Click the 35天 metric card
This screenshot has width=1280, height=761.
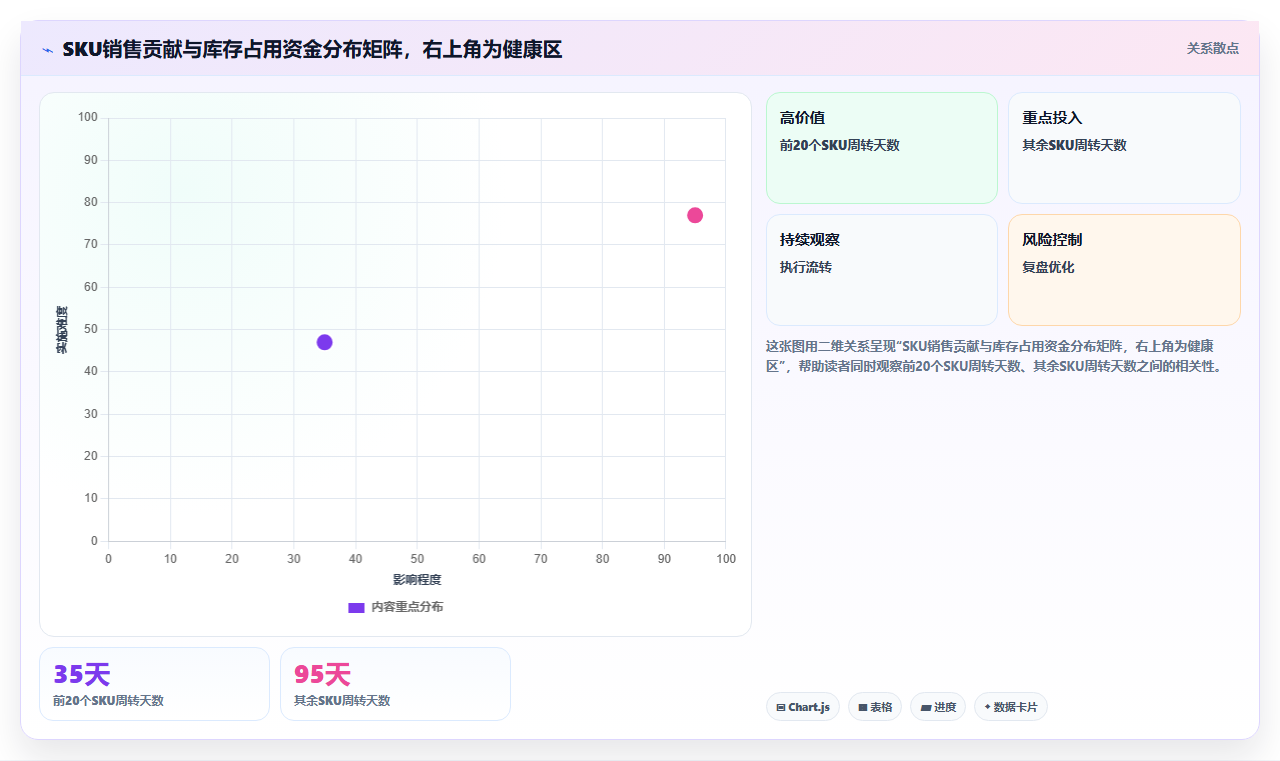point(154,684)
